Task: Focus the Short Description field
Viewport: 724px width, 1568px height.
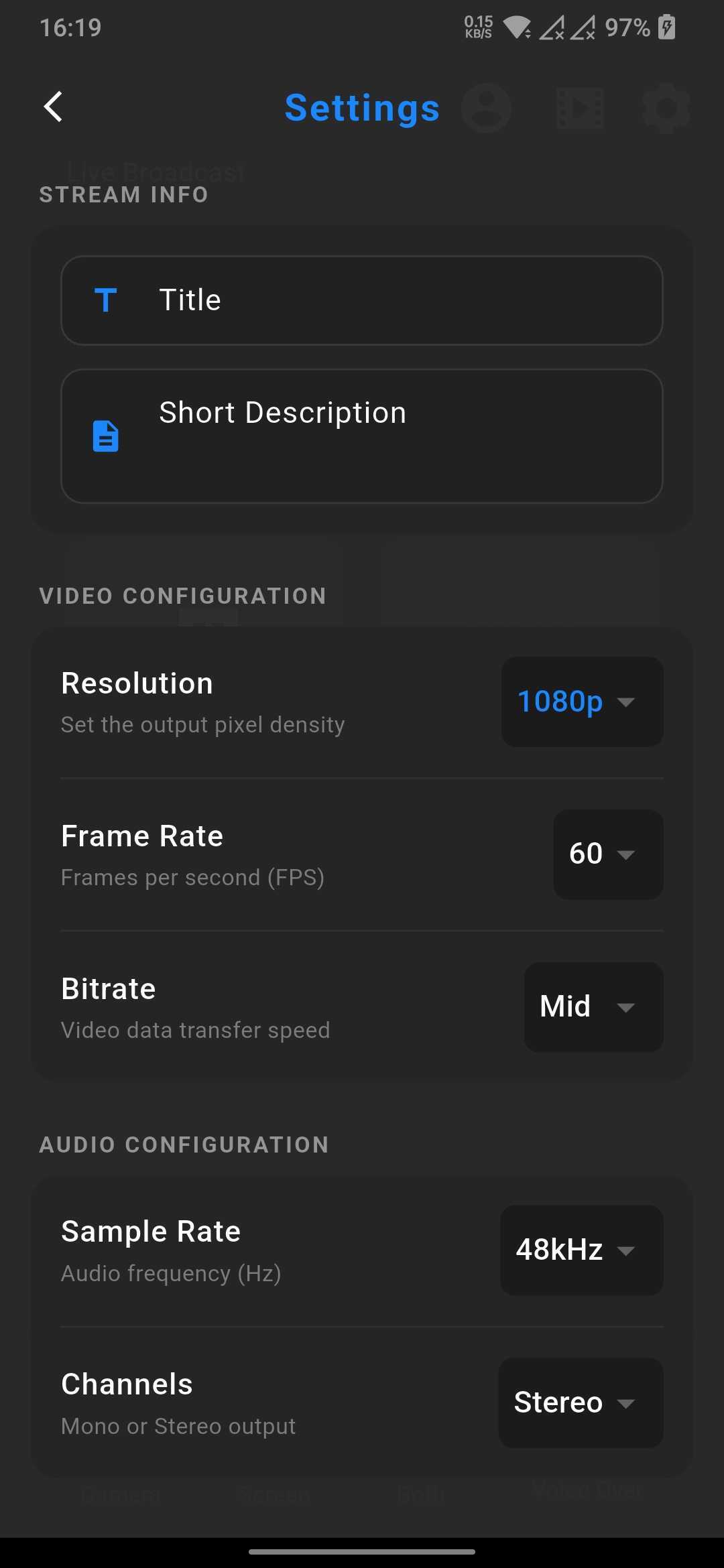Action: [402, 436]
